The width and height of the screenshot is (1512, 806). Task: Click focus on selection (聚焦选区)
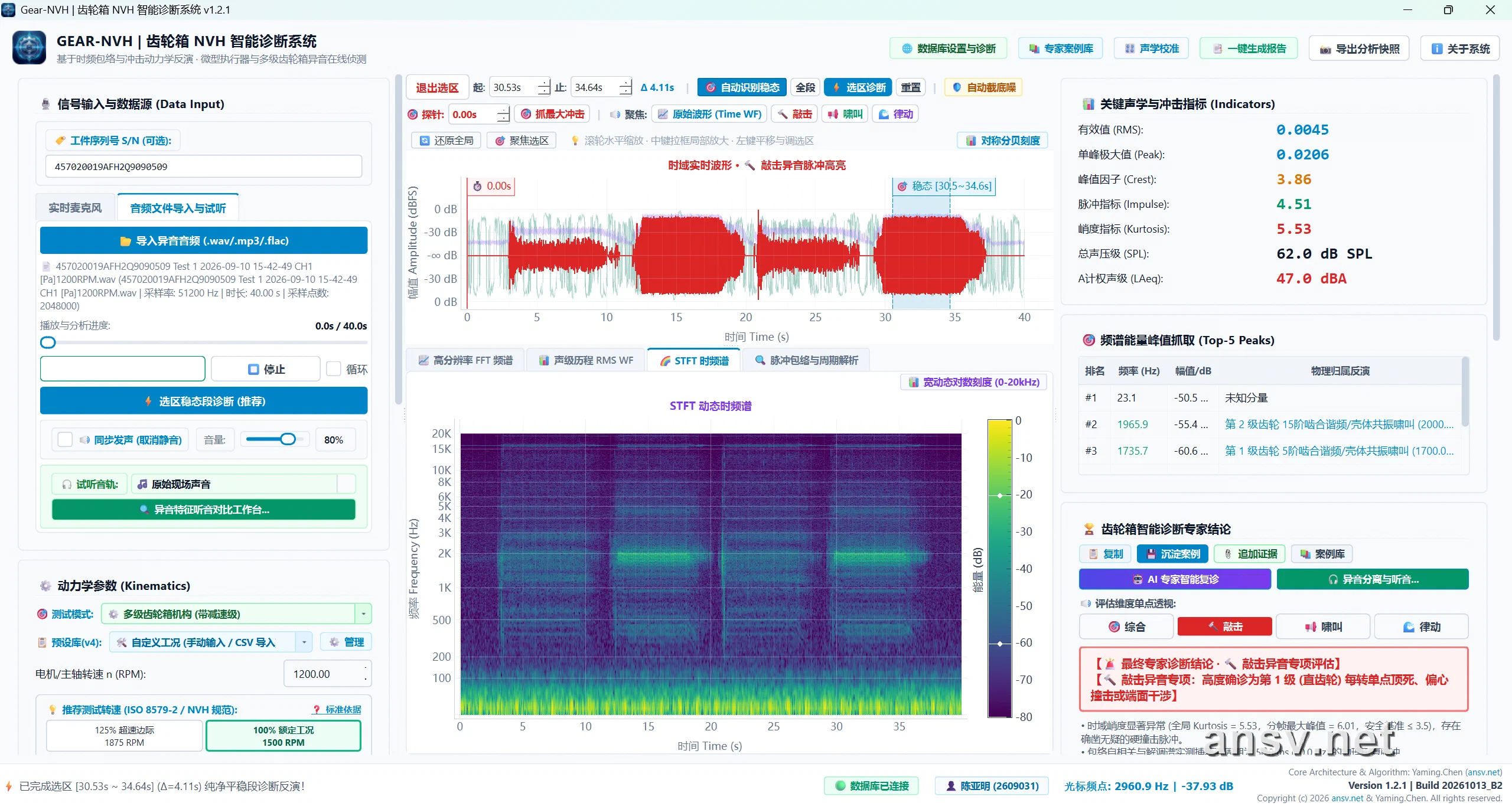(522, 141)
